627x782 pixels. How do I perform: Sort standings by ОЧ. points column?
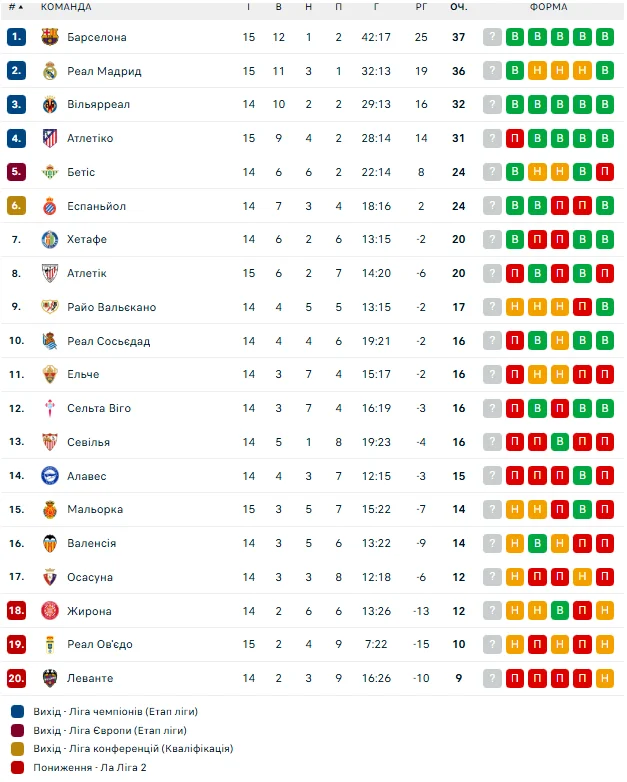click(x=459, y=7)
